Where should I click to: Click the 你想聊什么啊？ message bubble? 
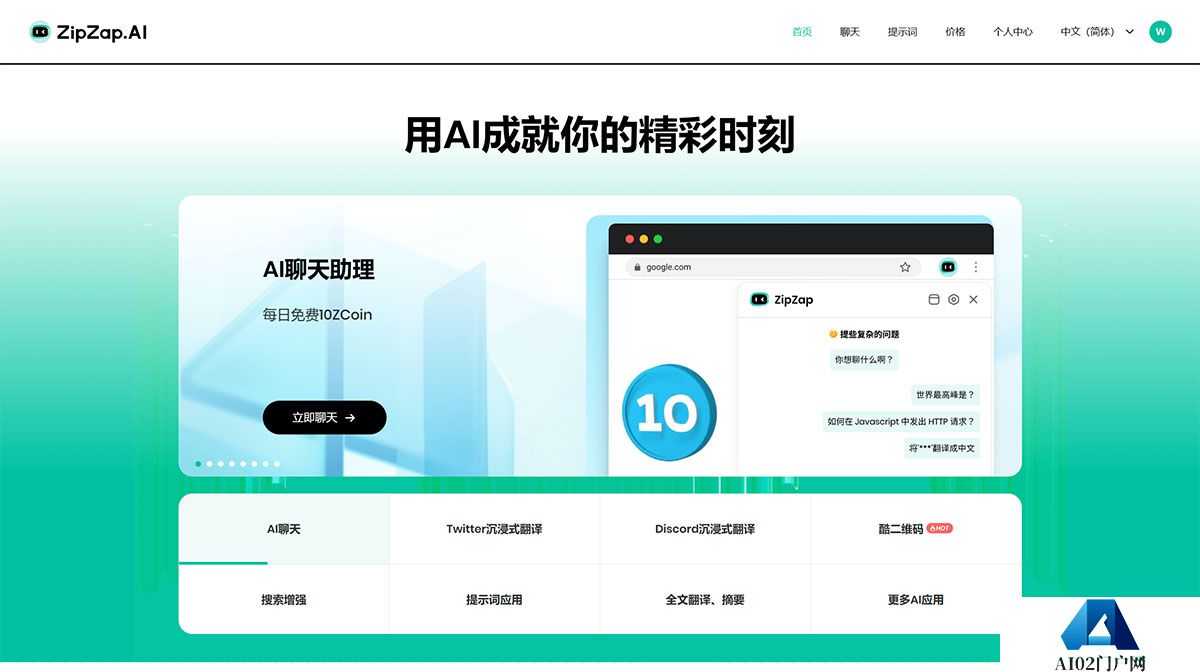864,359
